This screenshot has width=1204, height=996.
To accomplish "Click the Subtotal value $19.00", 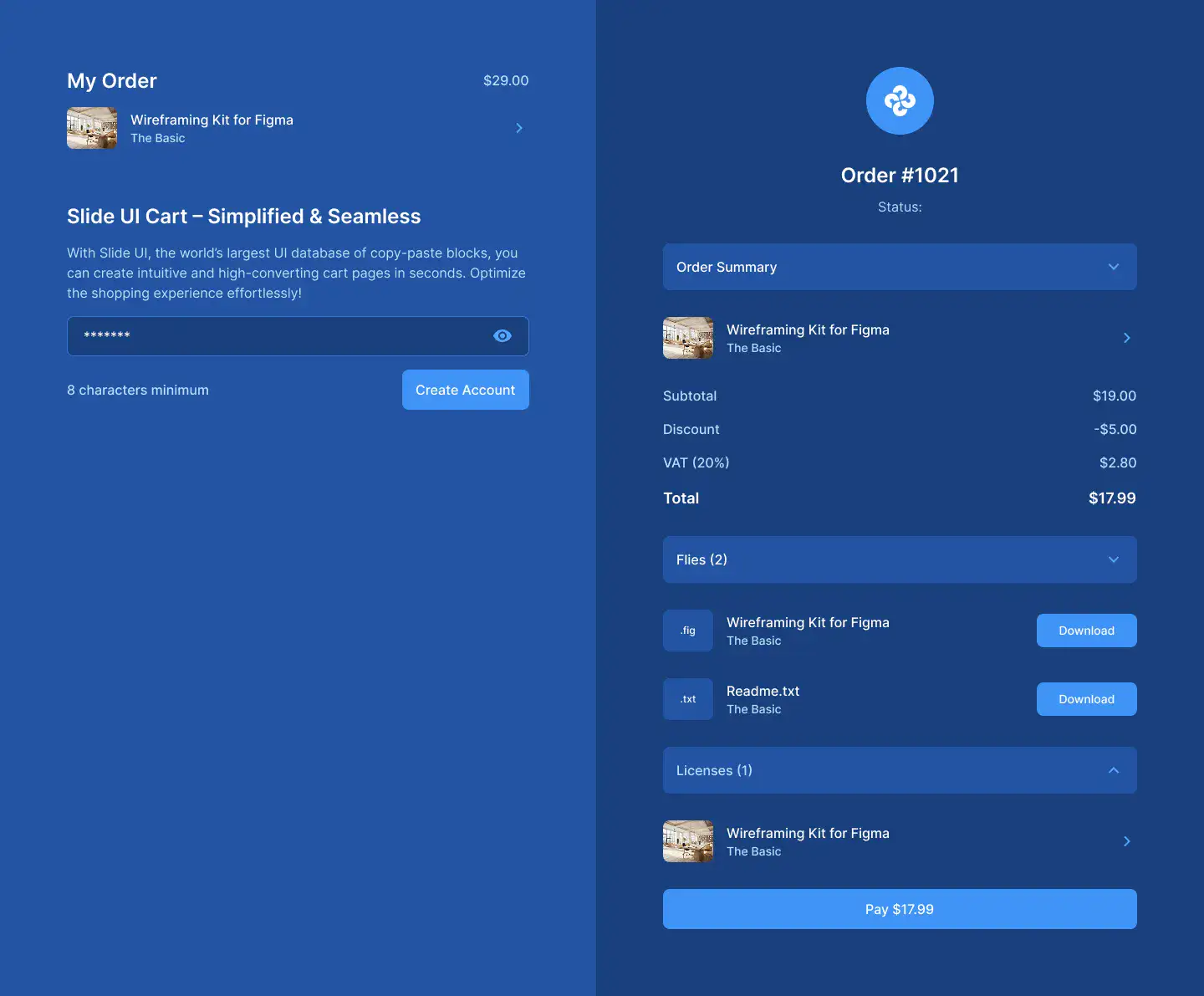I will (x=1115, y=396).
